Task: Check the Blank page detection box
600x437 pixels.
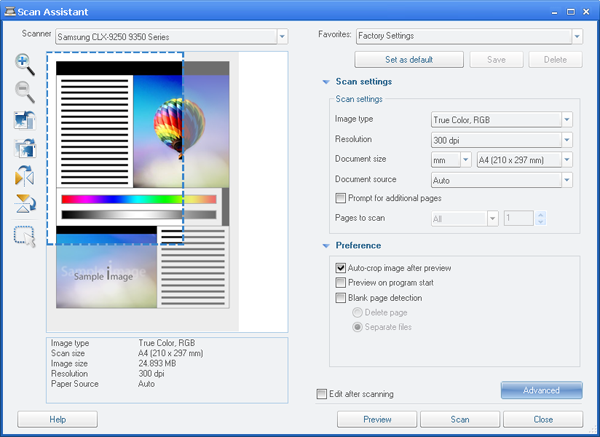Action: coord(341,298)
